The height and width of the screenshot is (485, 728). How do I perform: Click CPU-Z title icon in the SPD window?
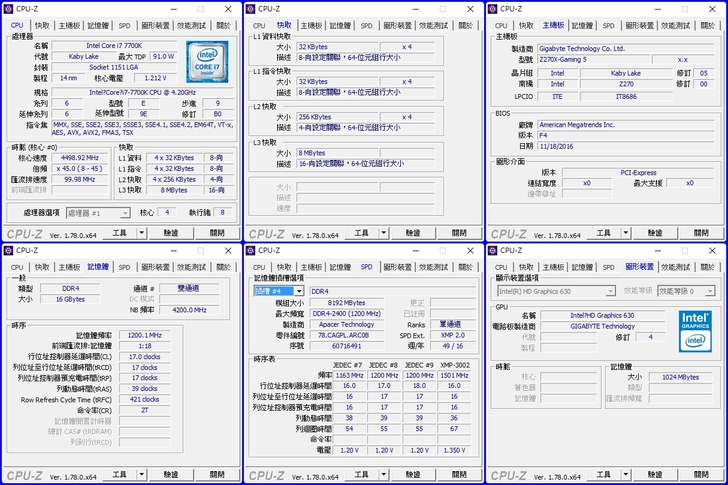pyautogui.click(x=250, y=251)
